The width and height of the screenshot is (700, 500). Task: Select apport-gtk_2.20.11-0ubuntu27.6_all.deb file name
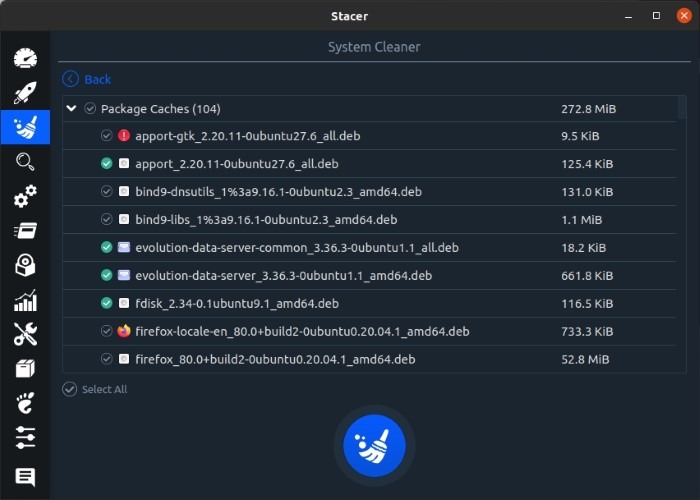(x=248, y=136)
